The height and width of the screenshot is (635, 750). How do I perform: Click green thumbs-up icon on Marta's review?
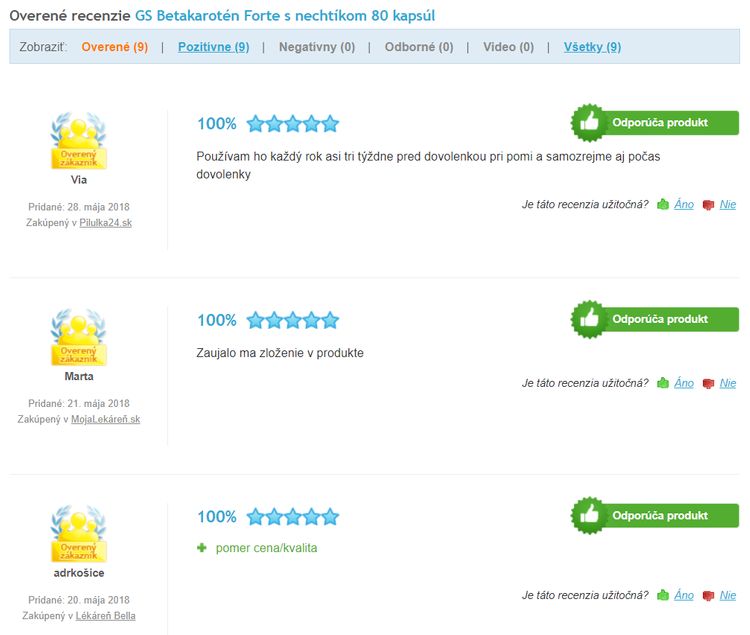(x=663, y=383)
